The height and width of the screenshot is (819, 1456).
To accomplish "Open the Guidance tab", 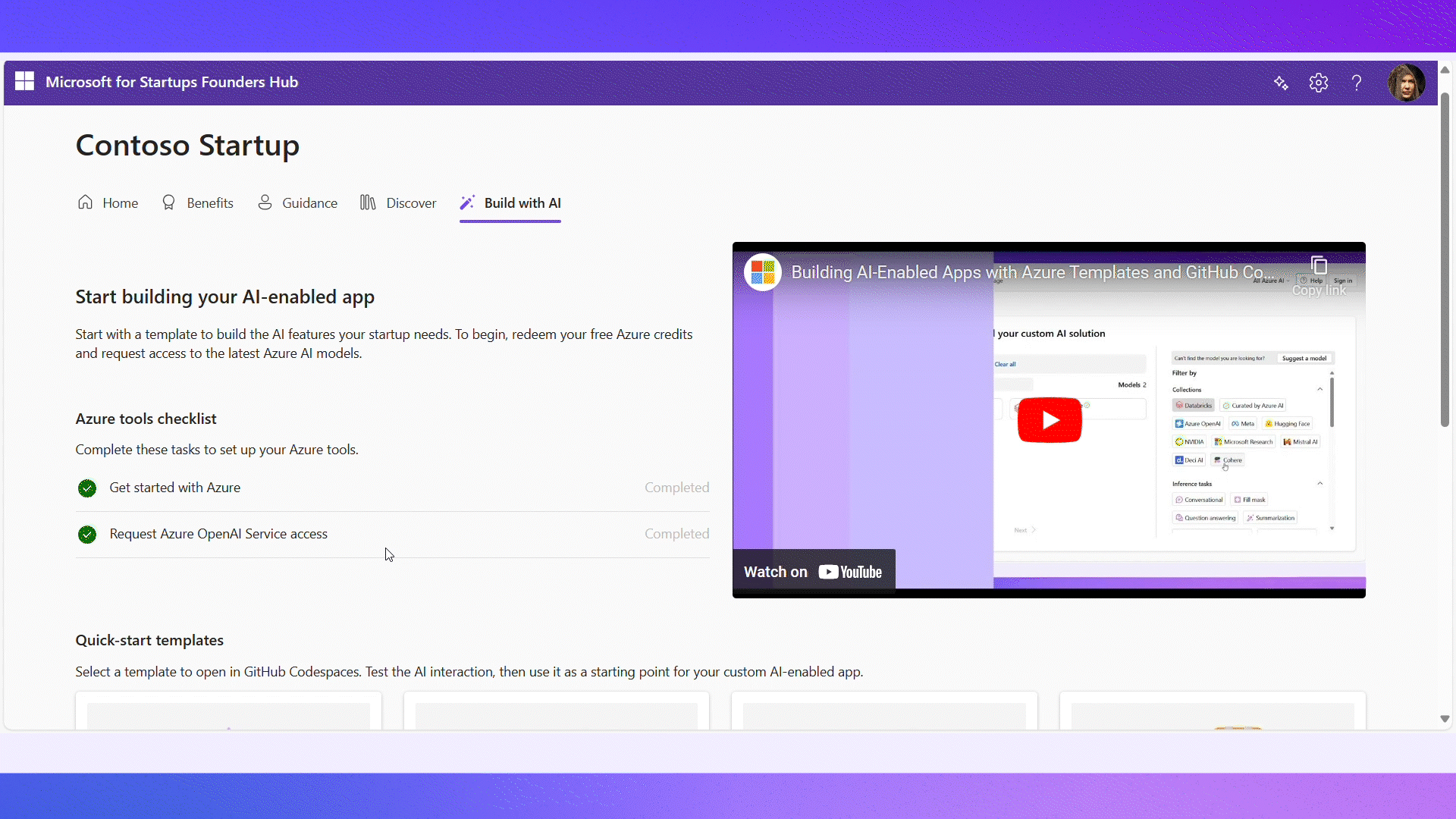I will 309,202.
